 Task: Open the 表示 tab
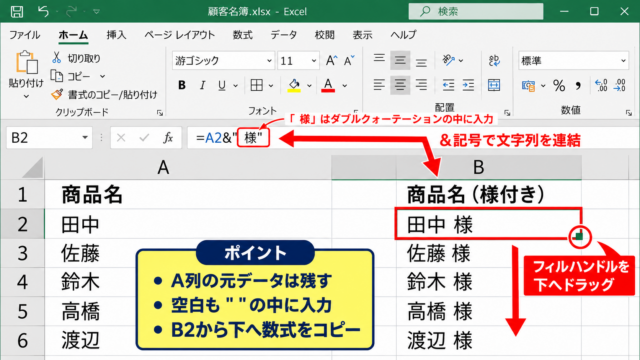tap(362, 35)
